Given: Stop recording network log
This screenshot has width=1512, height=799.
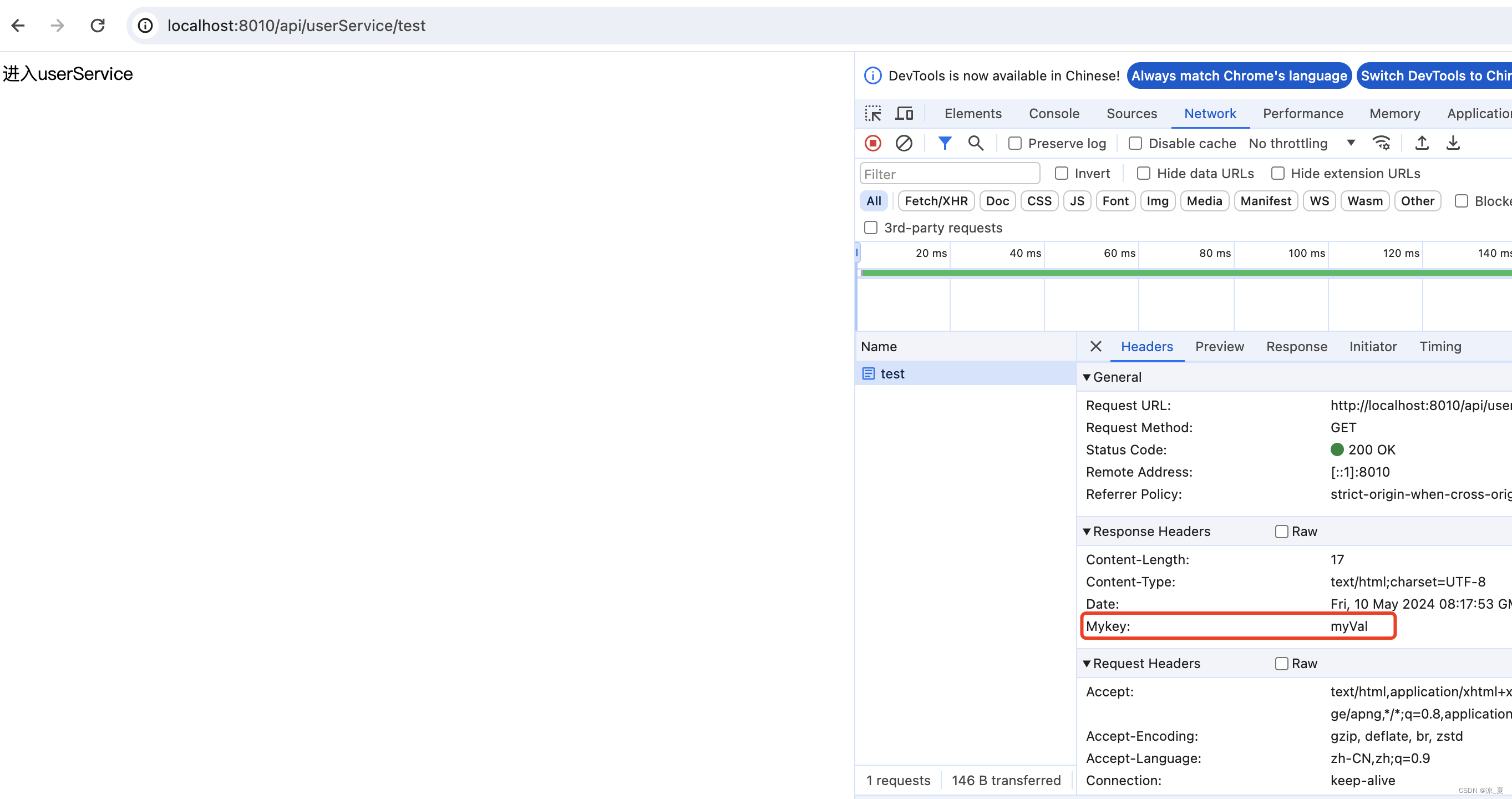Looking at the screenshot, I should point(873,144).
